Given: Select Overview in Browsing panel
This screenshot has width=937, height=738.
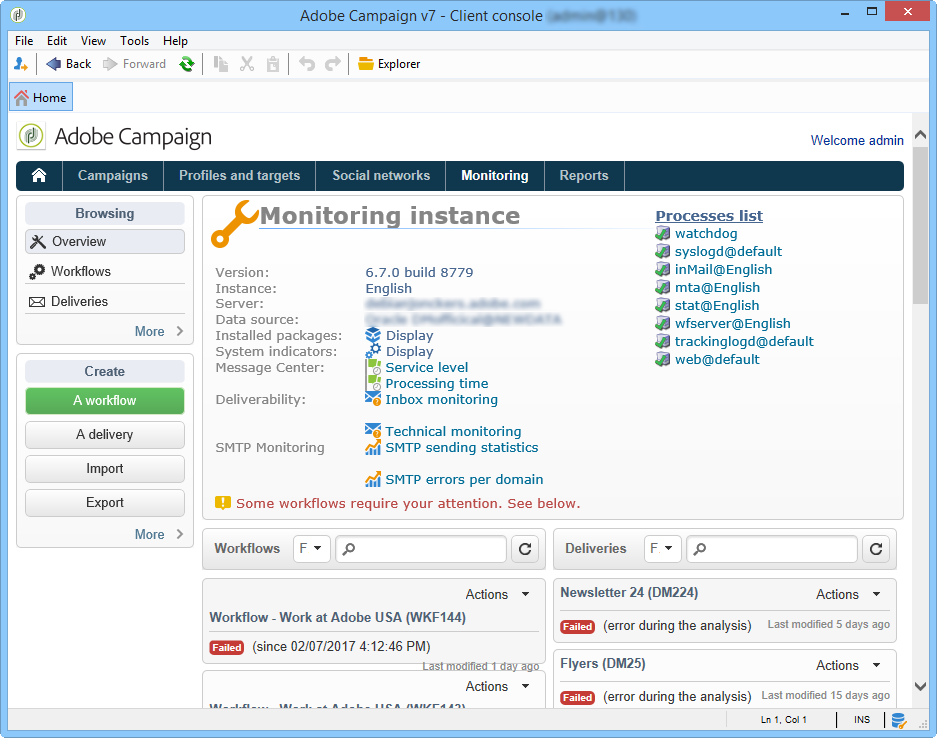Looking at the screenshot, I should [105, 241].
